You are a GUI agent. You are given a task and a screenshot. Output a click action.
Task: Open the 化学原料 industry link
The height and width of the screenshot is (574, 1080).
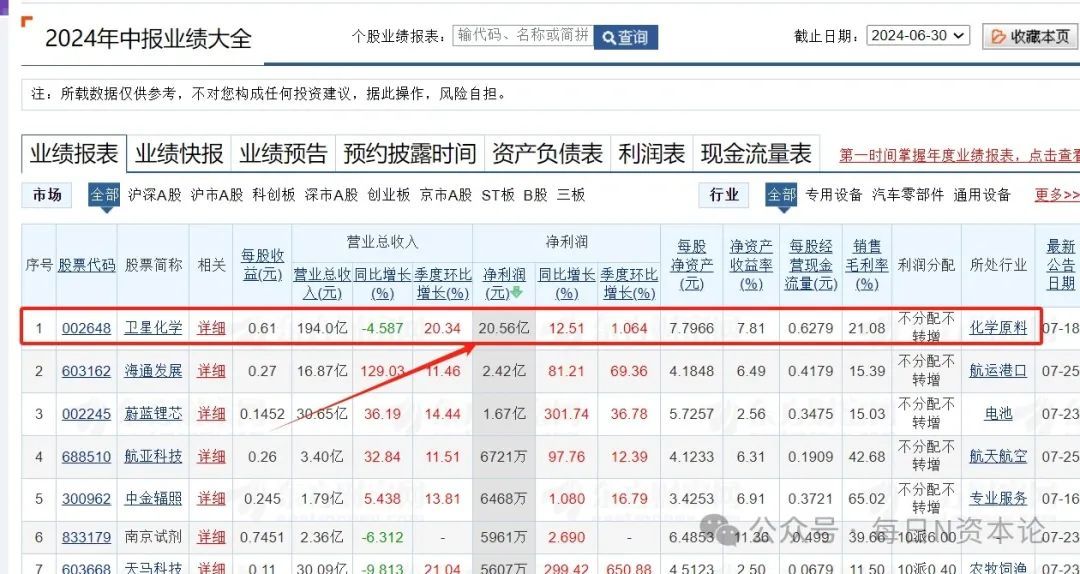pyautogui.click(x=998, y=328)
